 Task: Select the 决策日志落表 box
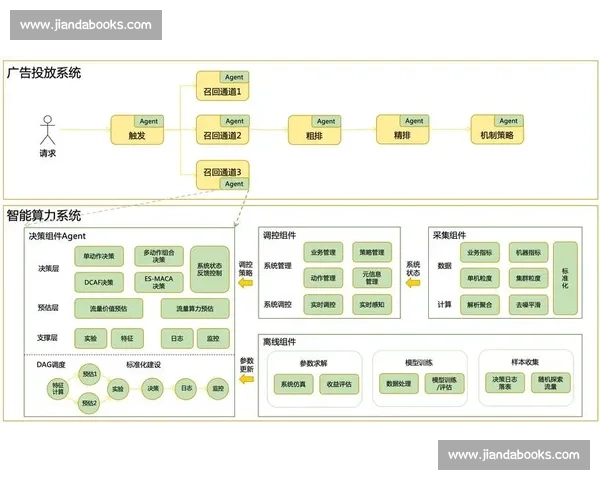505,383
